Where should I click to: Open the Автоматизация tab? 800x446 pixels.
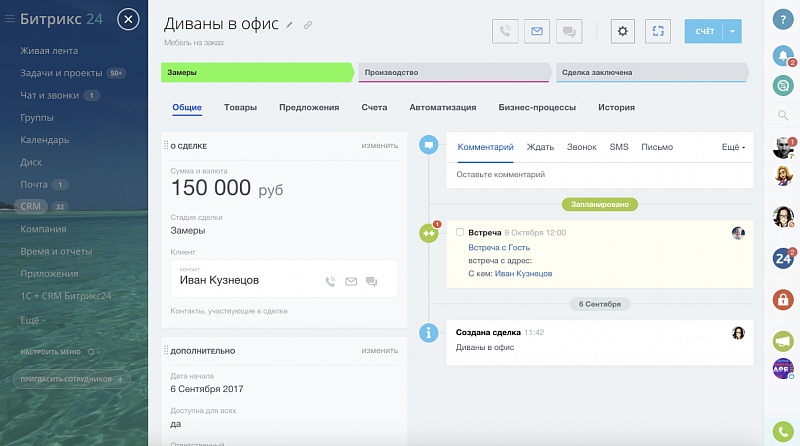click(x=442, y=107)
